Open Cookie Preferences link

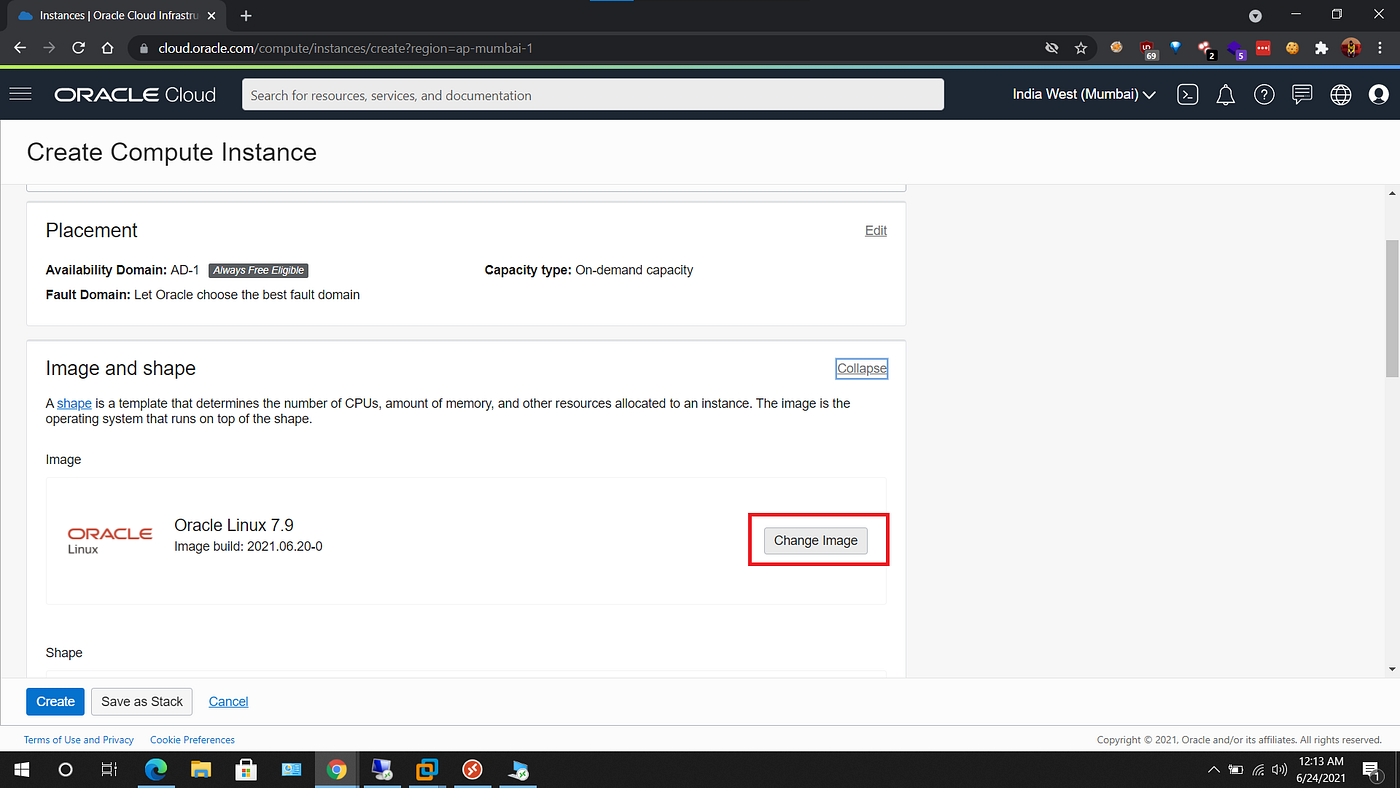click(x=192, y=740)
